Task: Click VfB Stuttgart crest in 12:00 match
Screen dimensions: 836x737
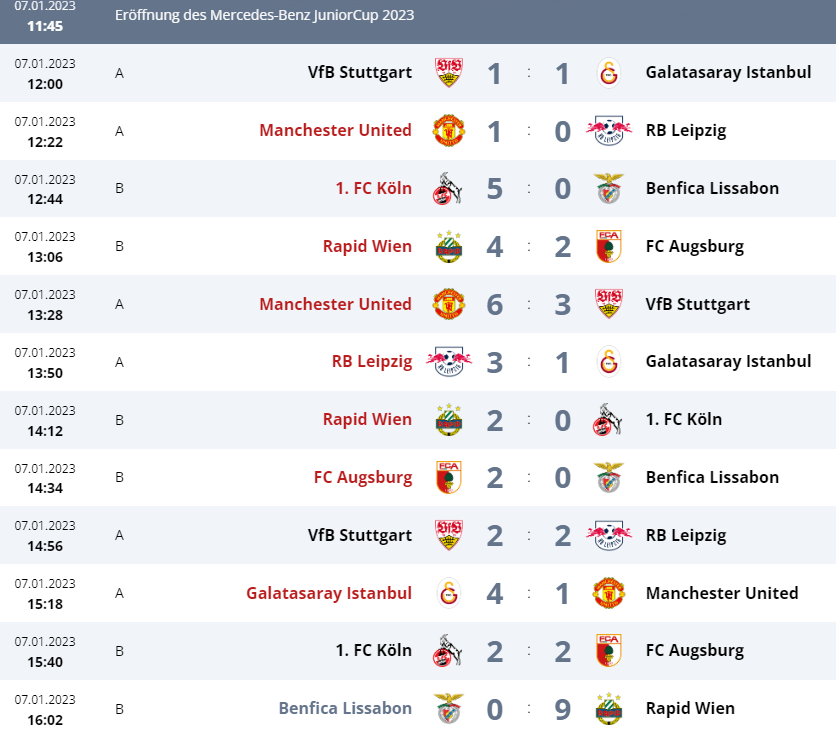Action: point(448,73)
